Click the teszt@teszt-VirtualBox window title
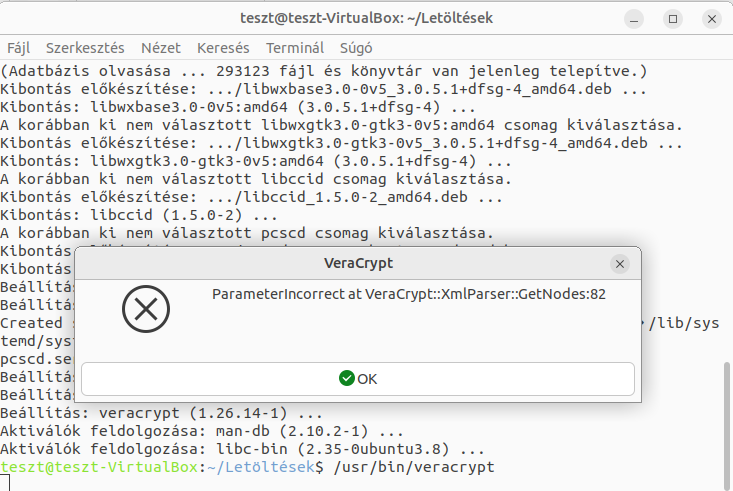Image resolution: width=733 pixels, height=491 pixels. [x=366, y=18]
